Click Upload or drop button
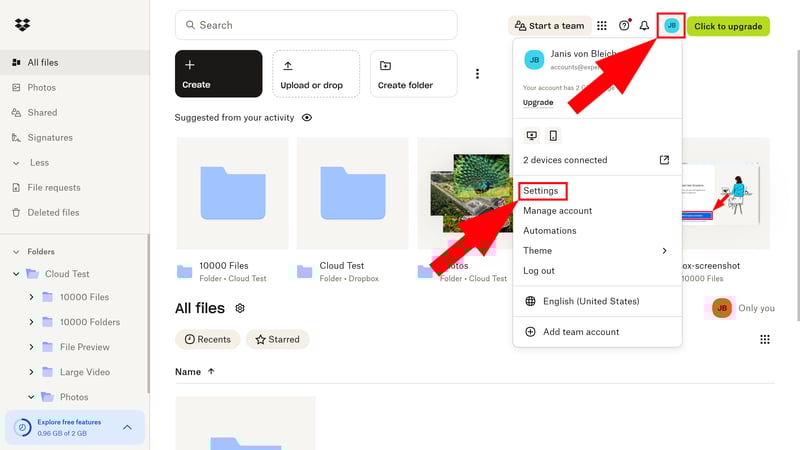 [x=316, y=74]
